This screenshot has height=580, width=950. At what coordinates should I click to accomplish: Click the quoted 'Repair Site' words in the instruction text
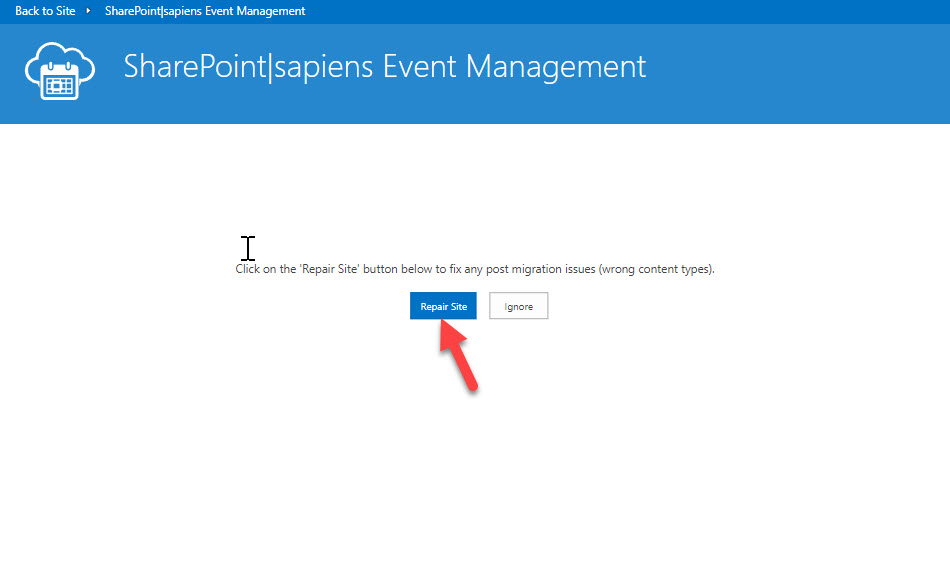[x=330, y=269]
